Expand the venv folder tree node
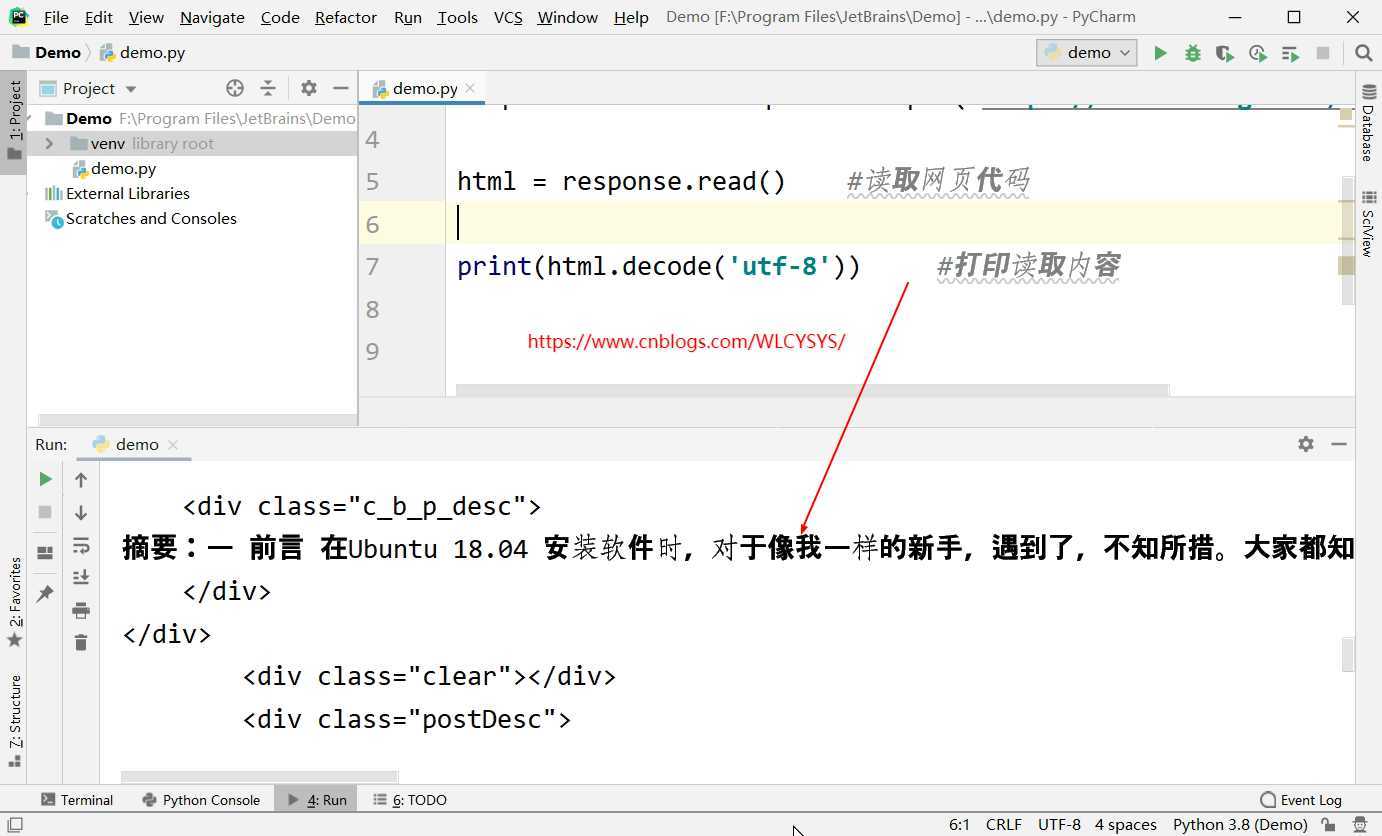Image resolution: width=1382 pixels, height=836 pixels. coord(49,144)
